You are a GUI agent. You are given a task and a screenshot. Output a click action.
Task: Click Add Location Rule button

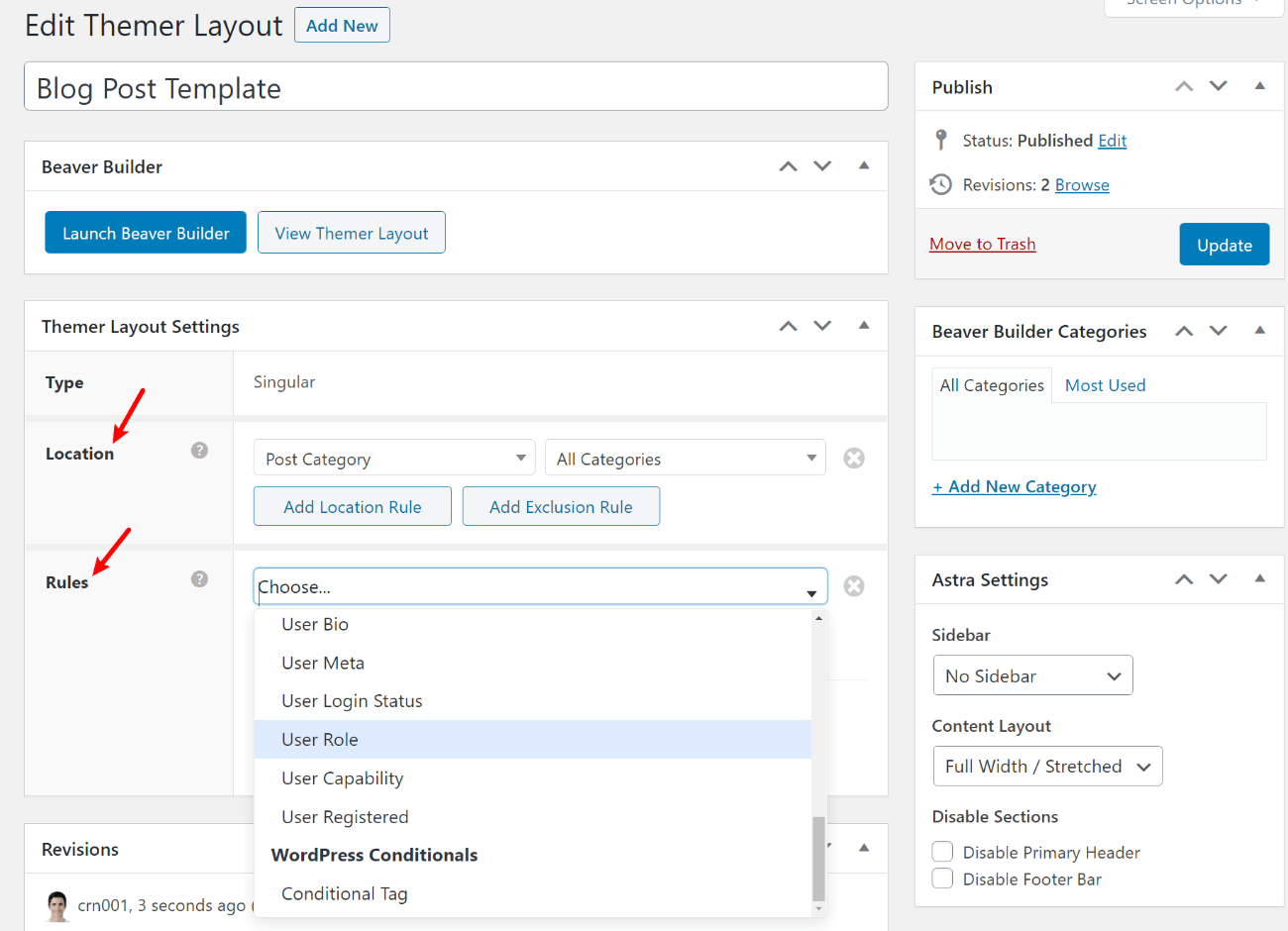pos(353,506)
